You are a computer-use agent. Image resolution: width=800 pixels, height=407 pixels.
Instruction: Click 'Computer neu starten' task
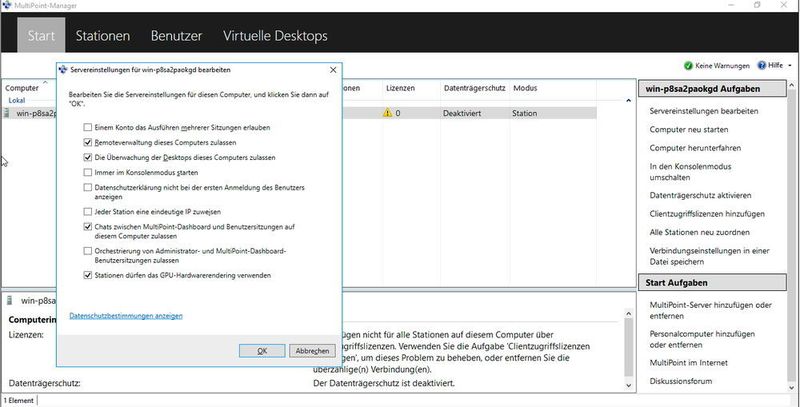pyautogui.click(x=689, y=130)
